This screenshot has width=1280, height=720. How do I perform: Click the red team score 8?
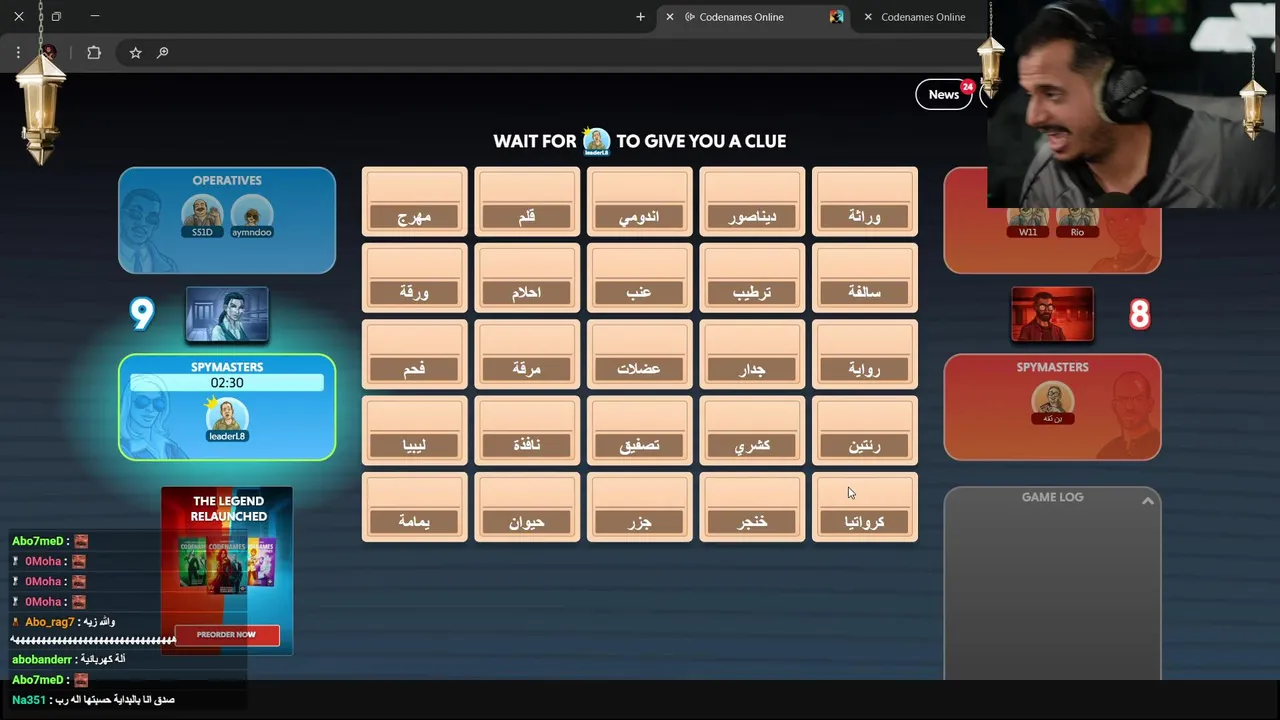click(1139, 315)
